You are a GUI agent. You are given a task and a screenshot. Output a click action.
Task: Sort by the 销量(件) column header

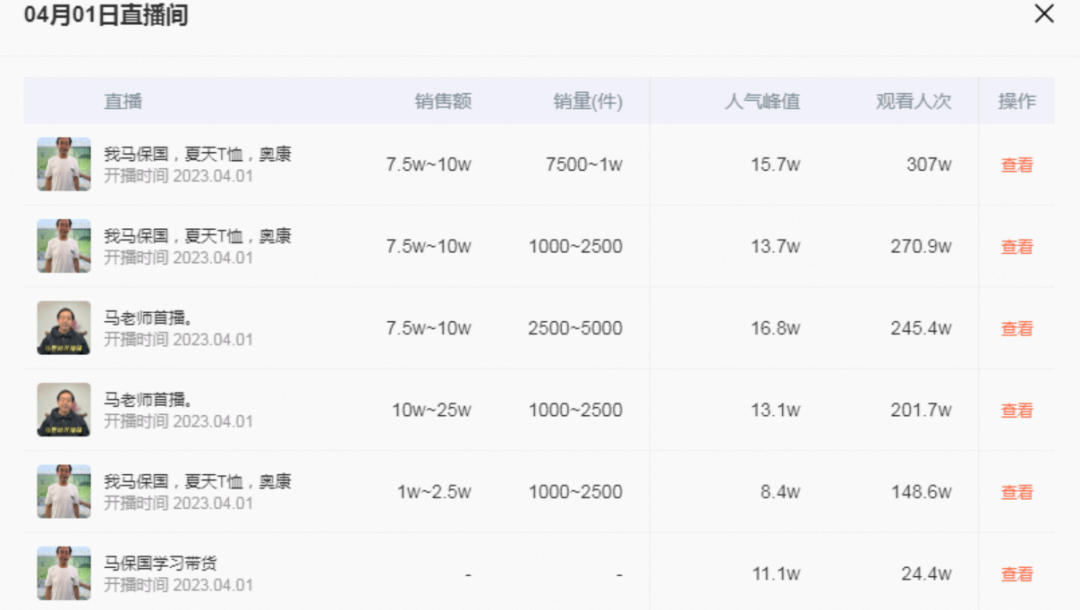pyautogui.click(x=588, y=102)
